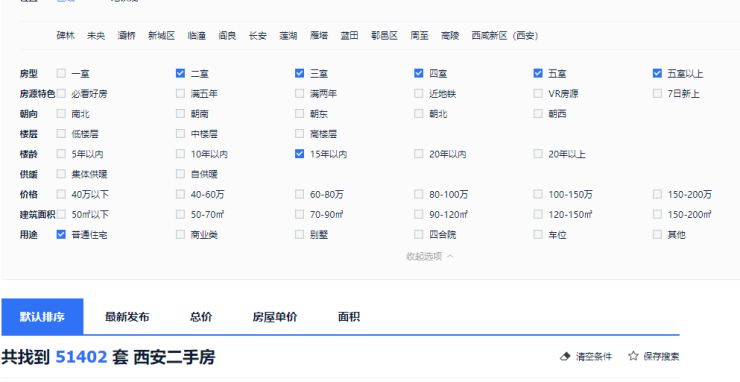This screenshot has width=740, height=382.
Task: Enable the 近地铁 filter
Action: 419,93
